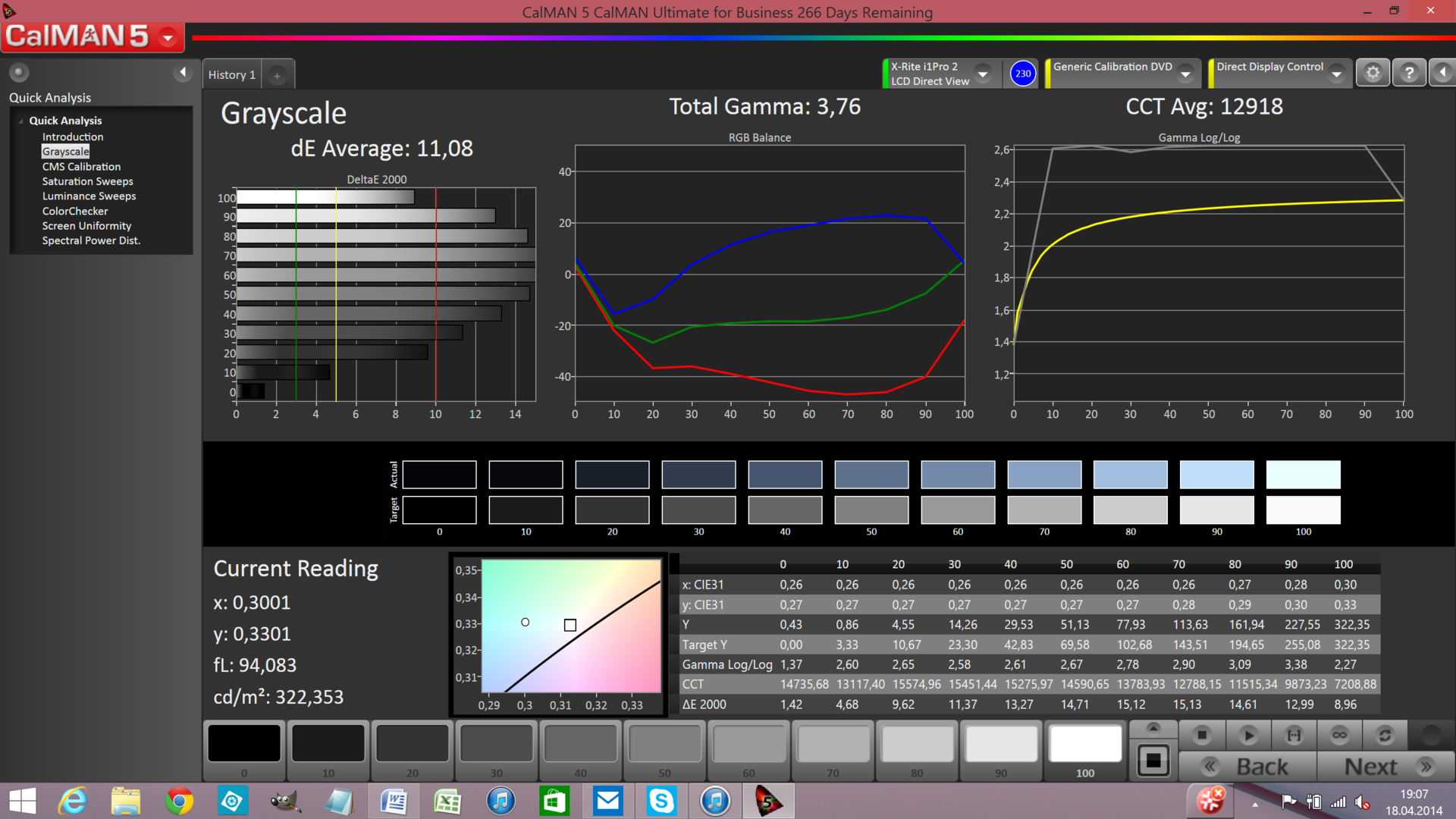Click the read series bracket icon
This screenshot has width=1456, height=819.
pyautogui.click(x=1294, y=735)
